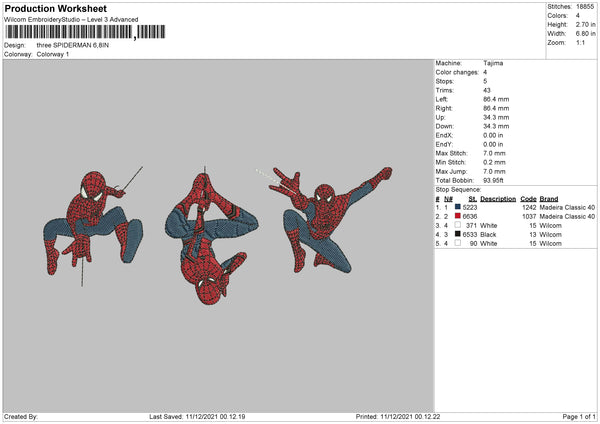Click the Printed timestamp 11/12/2021 00.12.22
Viewport: 600px width, 424px height.
(x=410, y=417)
